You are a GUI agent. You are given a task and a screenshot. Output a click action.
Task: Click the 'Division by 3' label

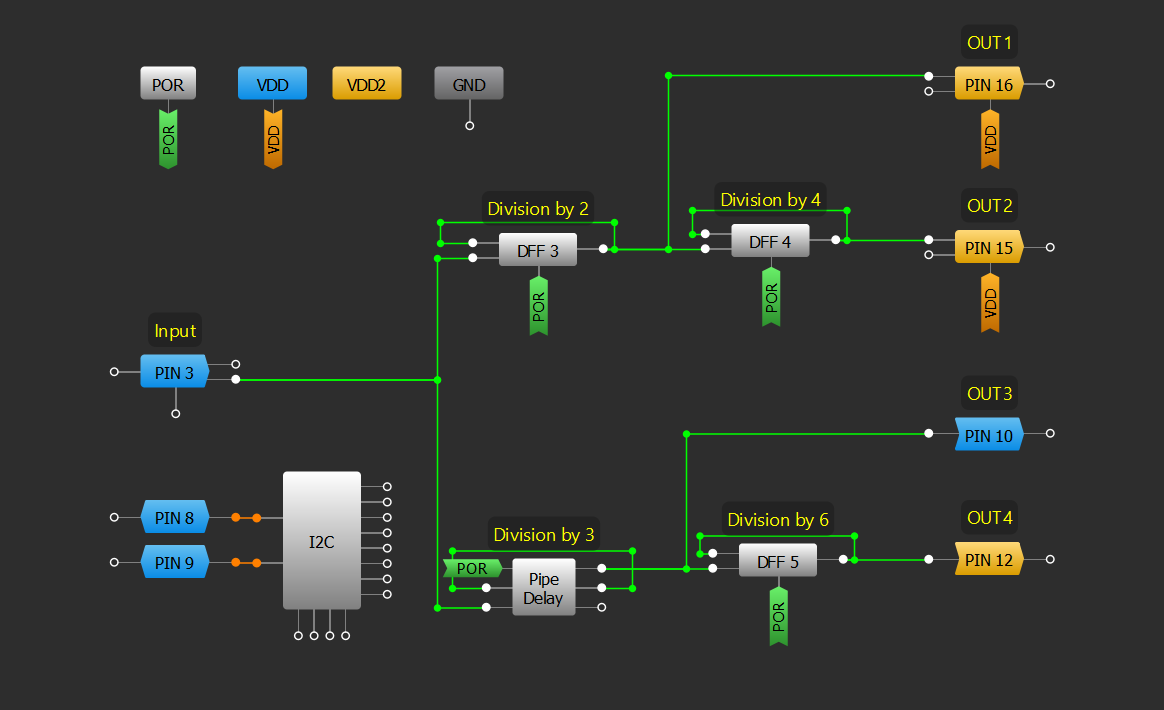544,535
